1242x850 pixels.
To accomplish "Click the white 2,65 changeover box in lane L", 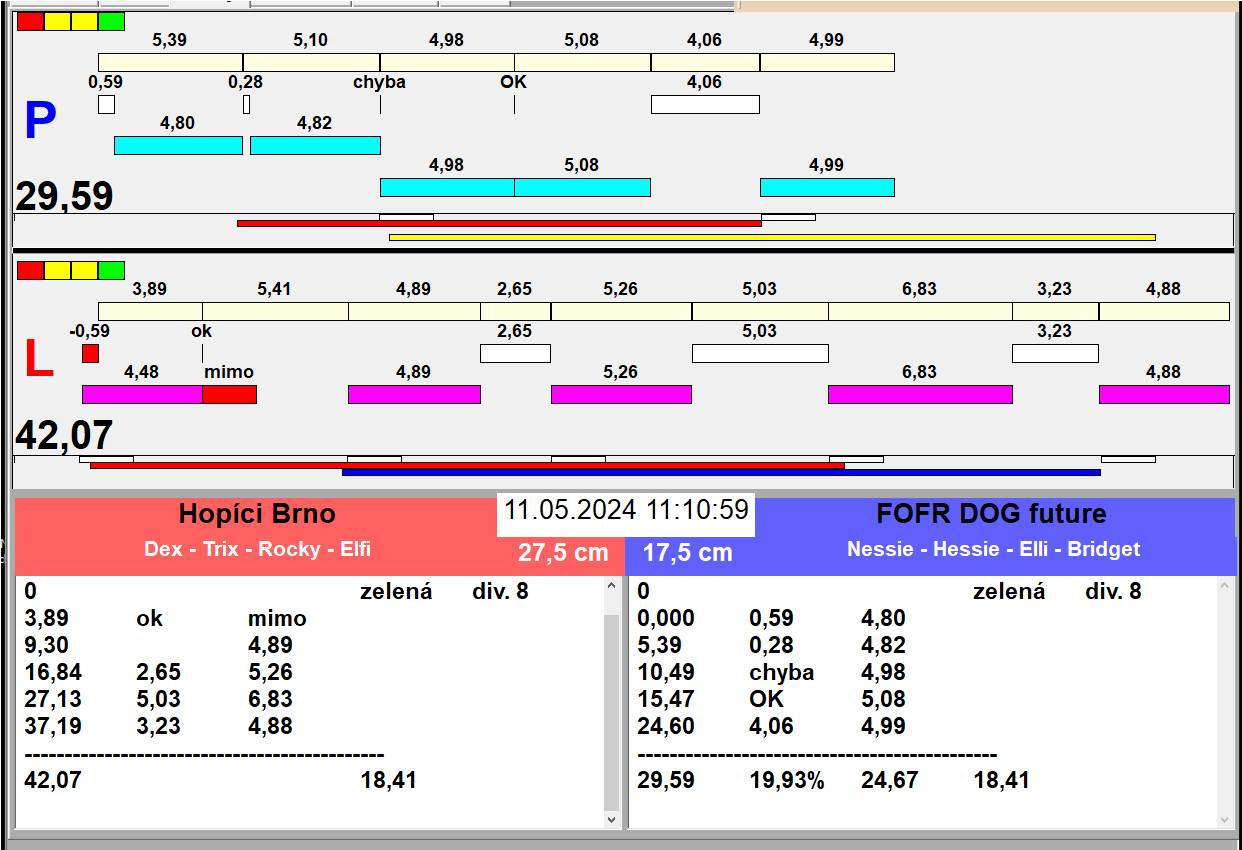I will [515, 353].
